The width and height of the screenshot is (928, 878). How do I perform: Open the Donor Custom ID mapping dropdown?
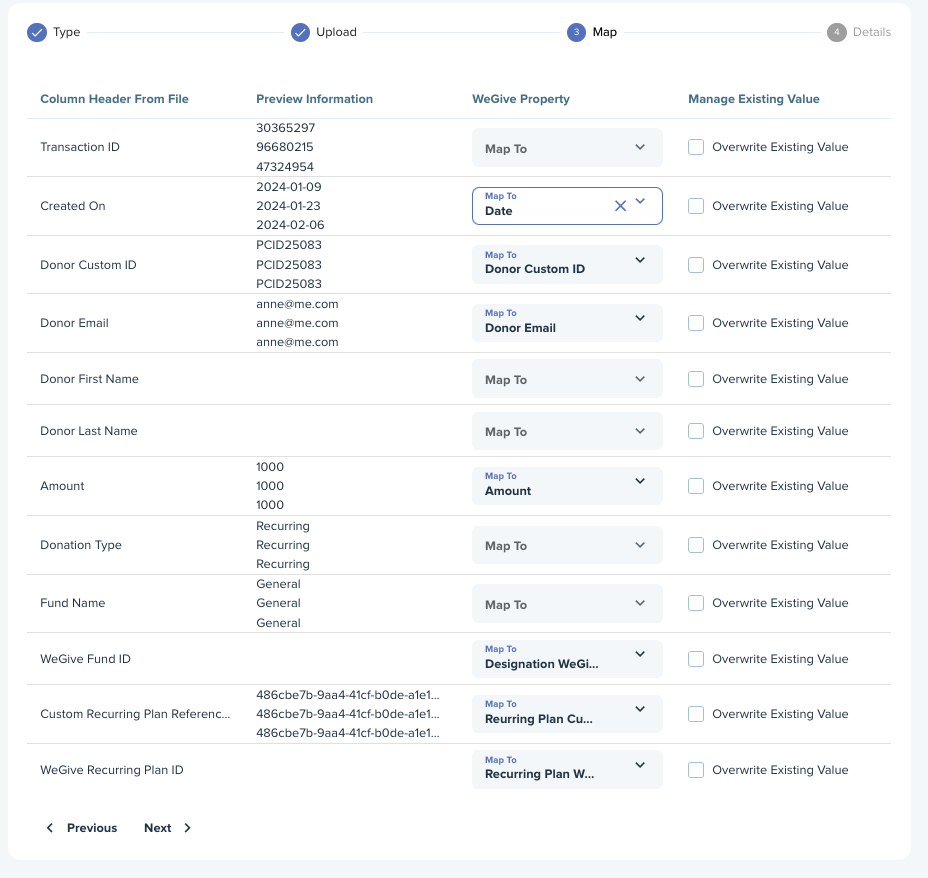(x=567, y=264)
